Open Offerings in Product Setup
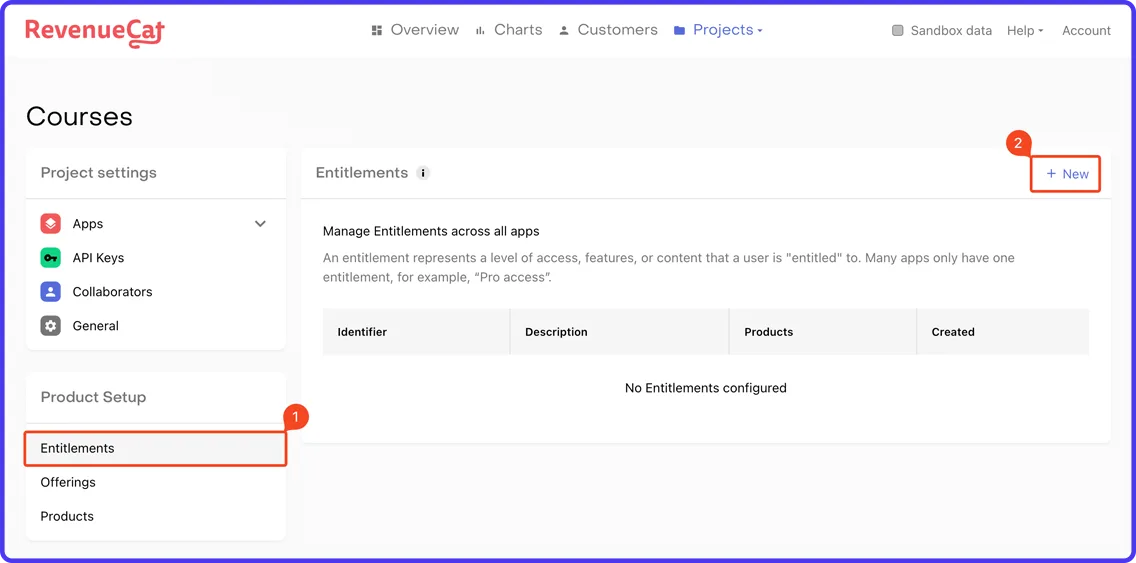Screen dimensions: 1136x563 pos(68,482)
